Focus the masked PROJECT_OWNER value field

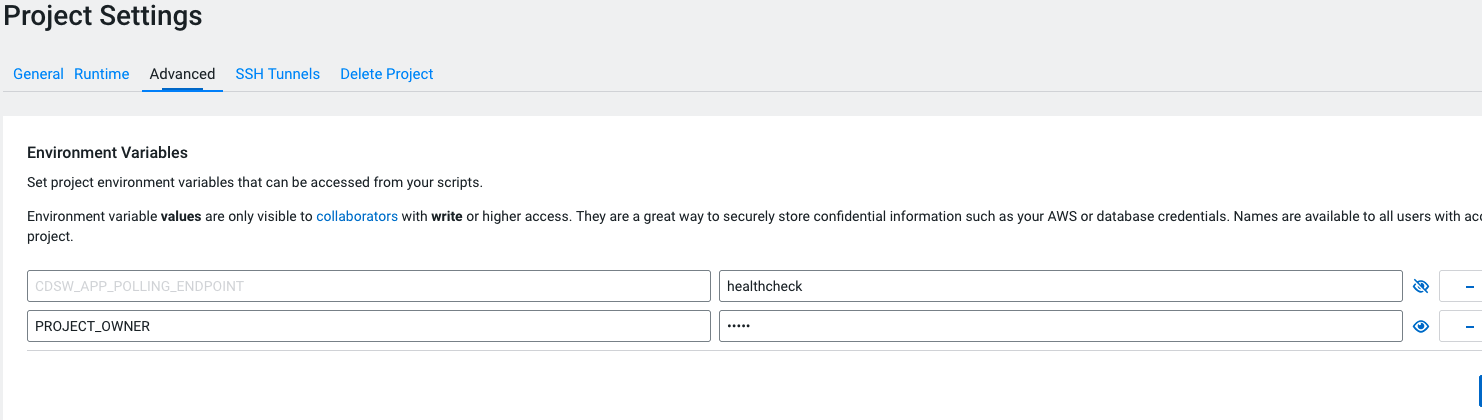coord(1060,326)
